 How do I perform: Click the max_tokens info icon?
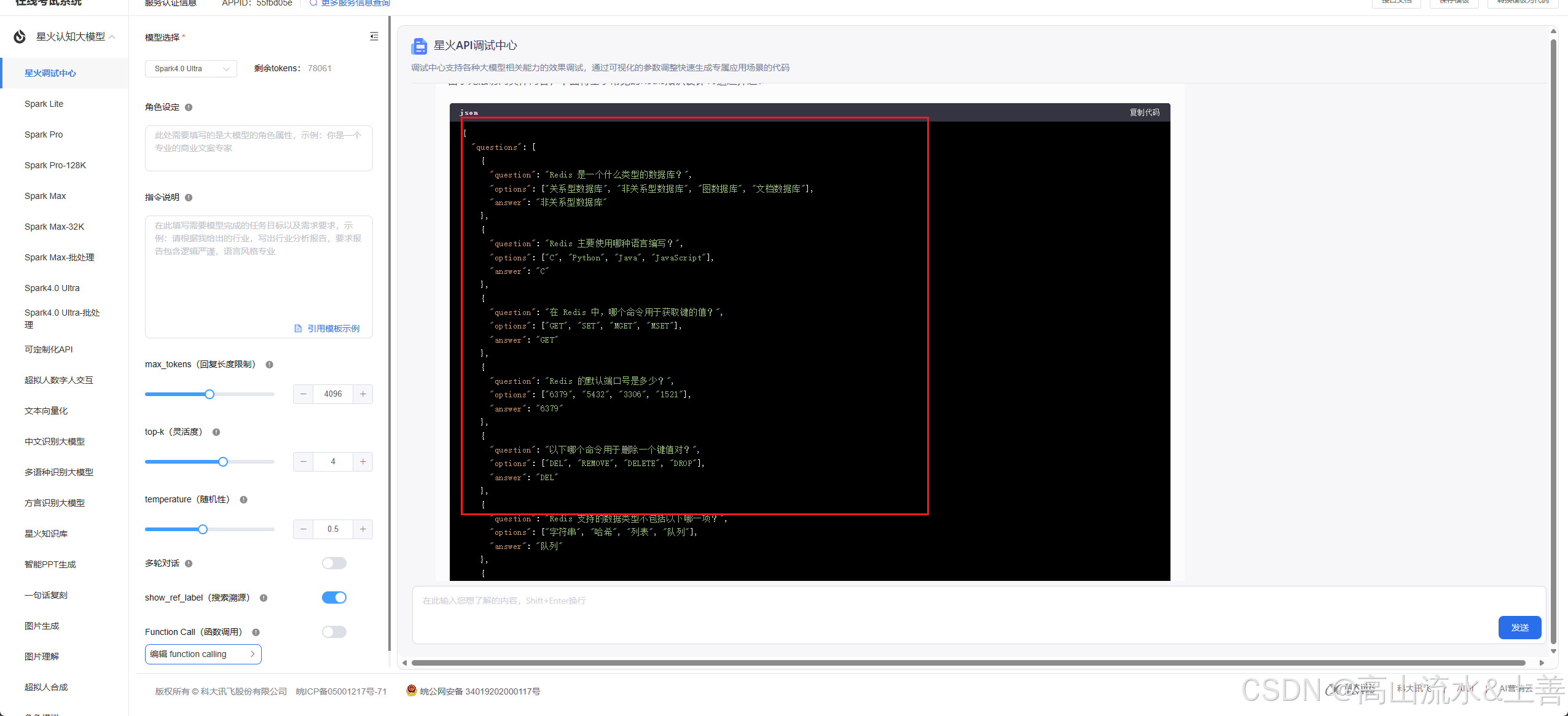269,364
